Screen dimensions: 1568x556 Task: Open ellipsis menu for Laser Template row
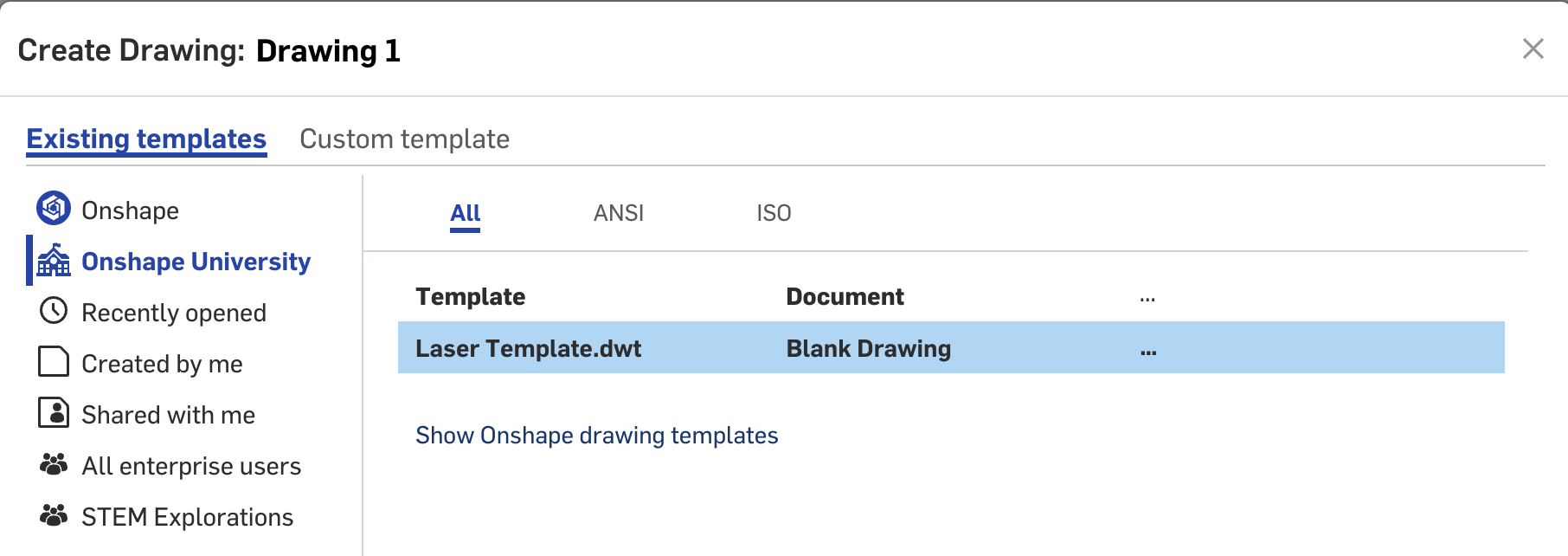click(1148, 351)
